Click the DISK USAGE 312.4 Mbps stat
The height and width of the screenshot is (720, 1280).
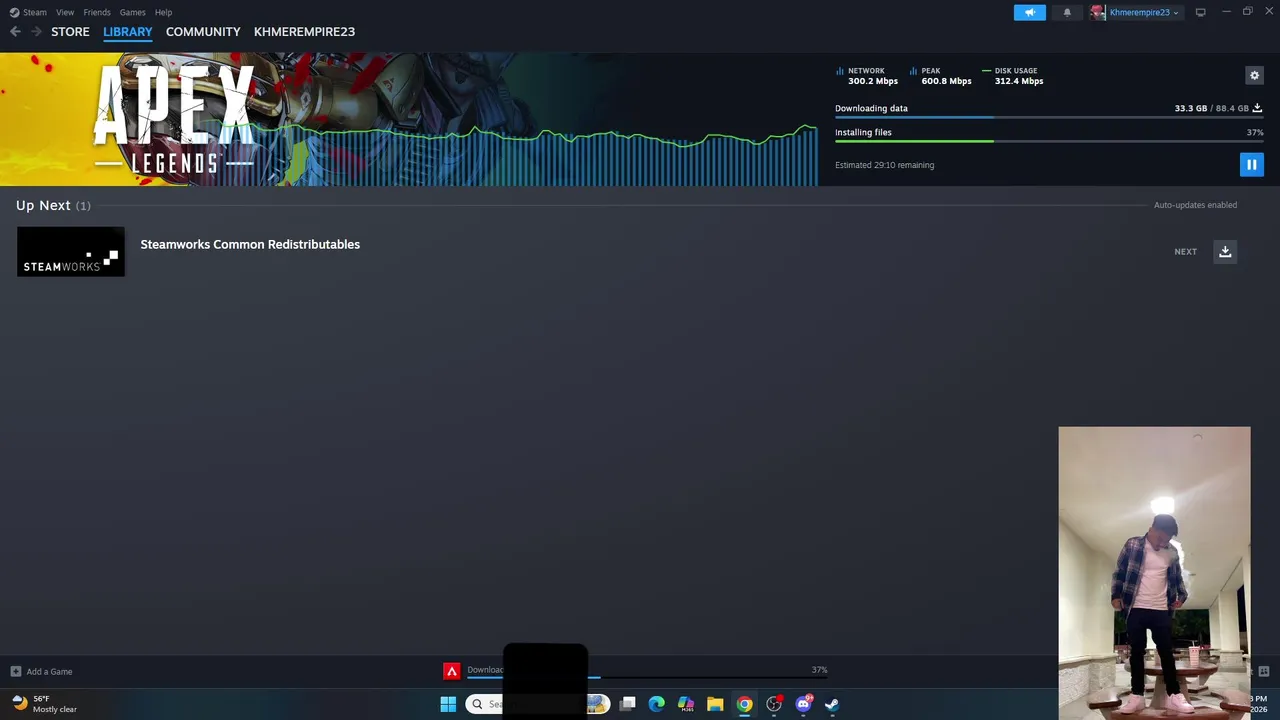[x=1013, y=76]
